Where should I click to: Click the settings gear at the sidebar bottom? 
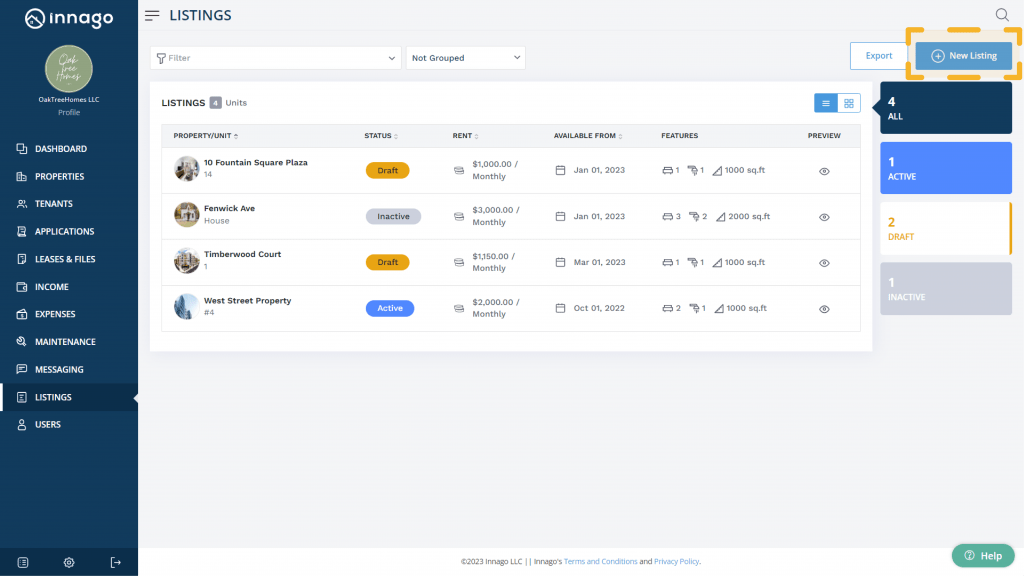coord(68,562)
